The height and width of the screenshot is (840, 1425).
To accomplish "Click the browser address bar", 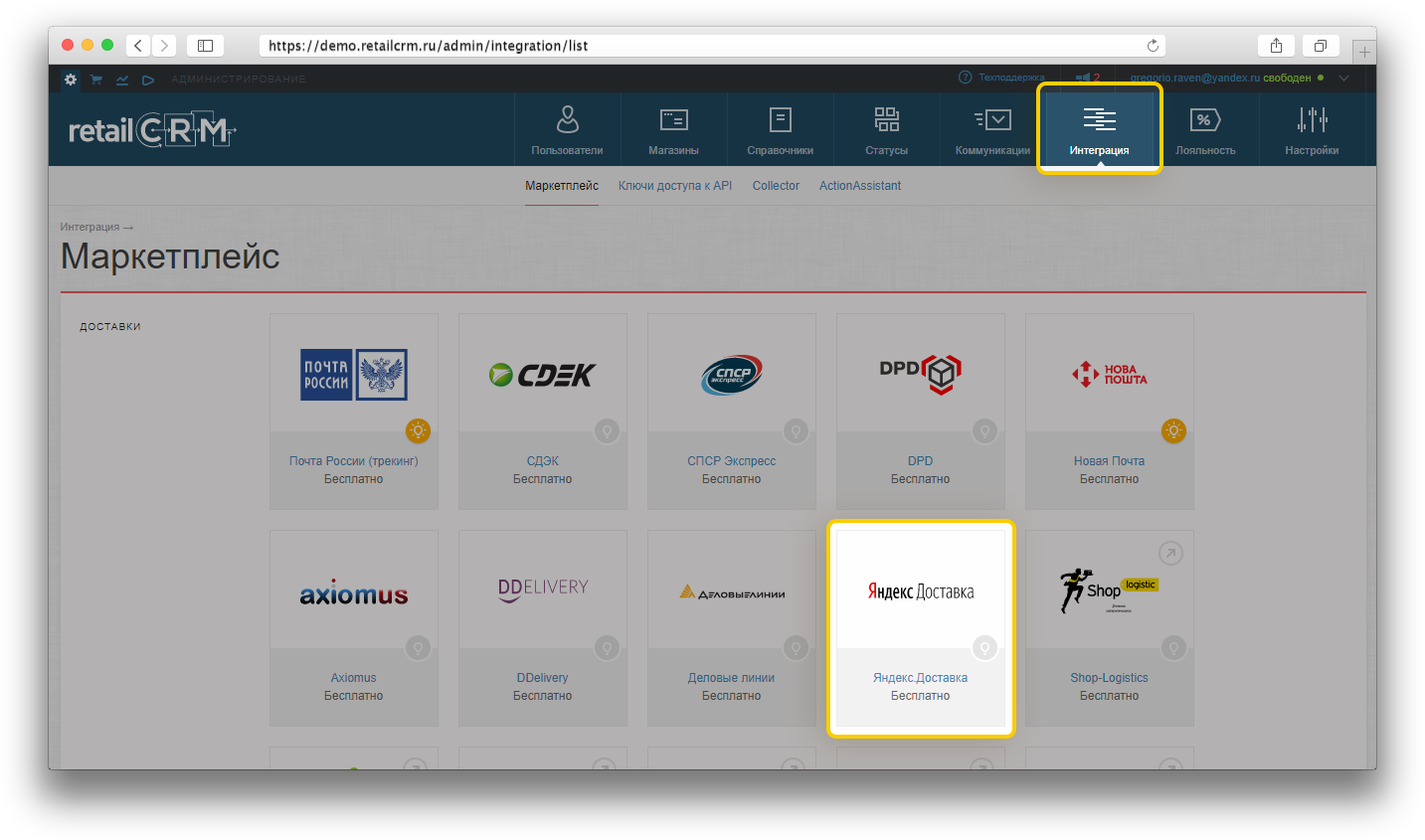I will [x=712, y=46].
